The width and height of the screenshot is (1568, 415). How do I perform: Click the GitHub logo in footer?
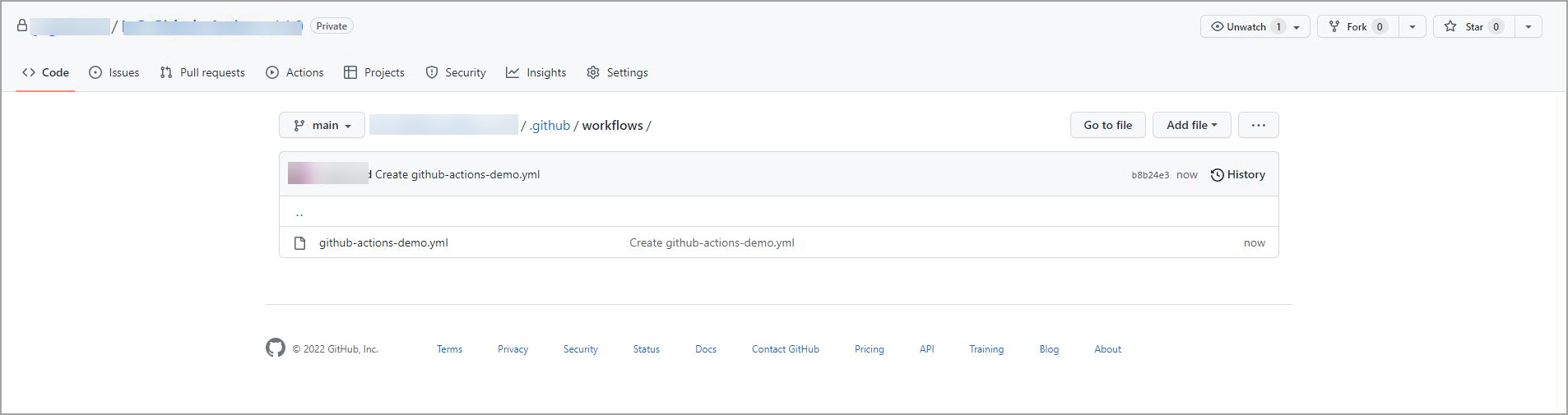click(276, 348)
